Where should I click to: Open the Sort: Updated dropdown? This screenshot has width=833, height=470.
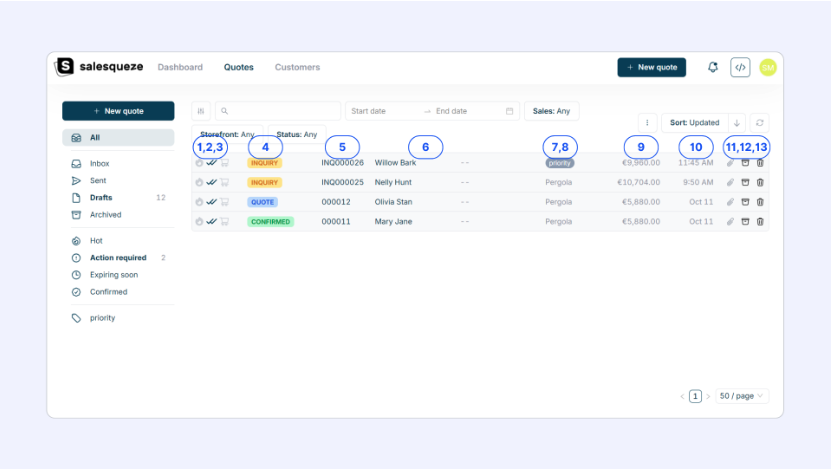[694, 123]
